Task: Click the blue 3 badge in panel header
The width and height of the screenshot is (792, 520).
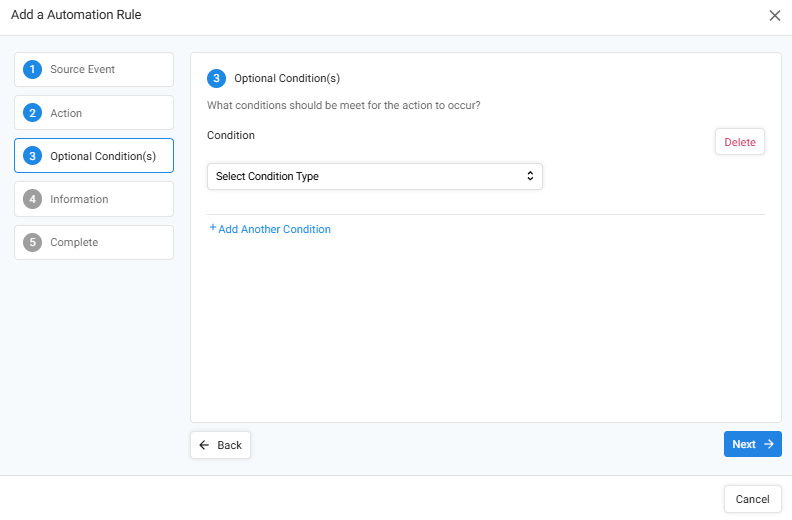Action: pyautogui.click(x=217, y=78)
